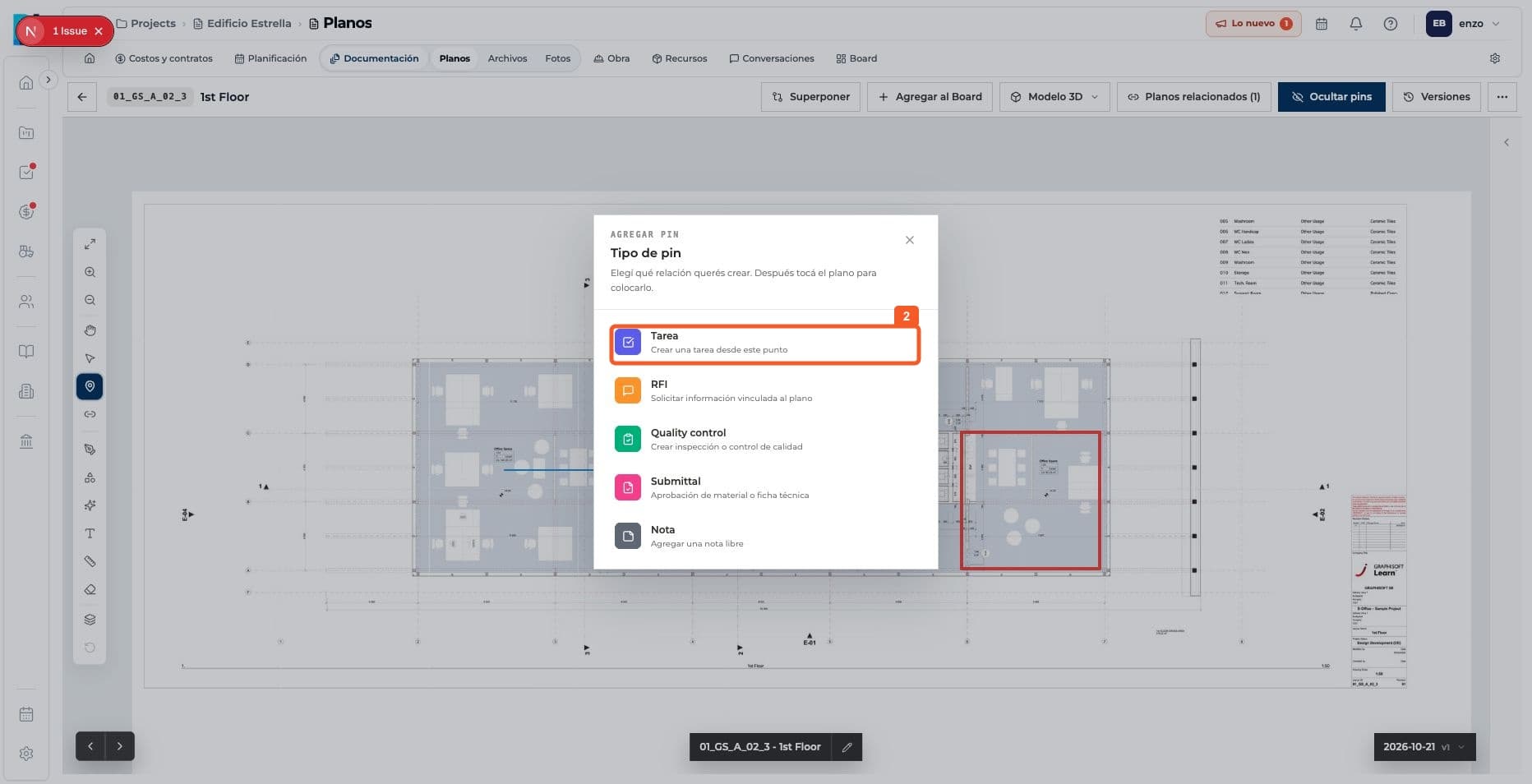Screen dimensions: 1532x784
Task: Go back with the left arrow button
Action: click(82, 97)
